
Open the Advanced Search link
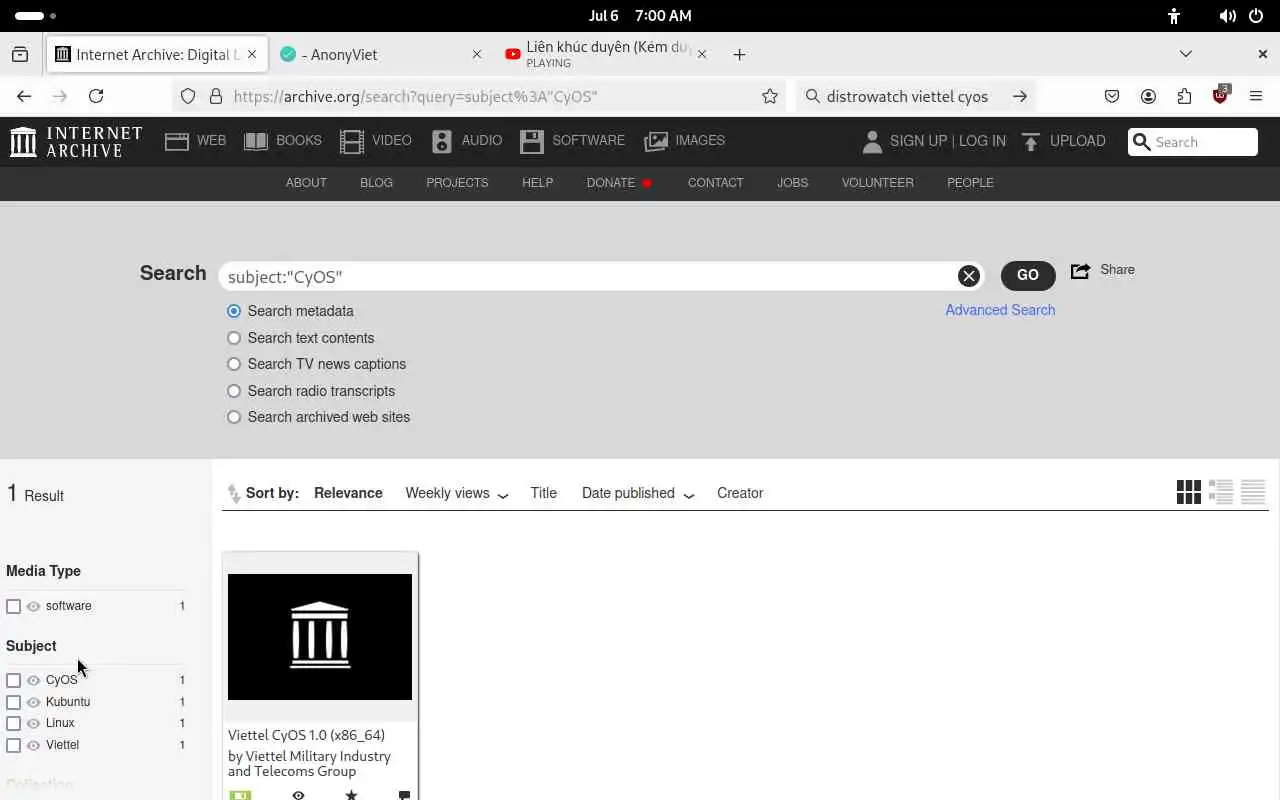(1000, 310)
